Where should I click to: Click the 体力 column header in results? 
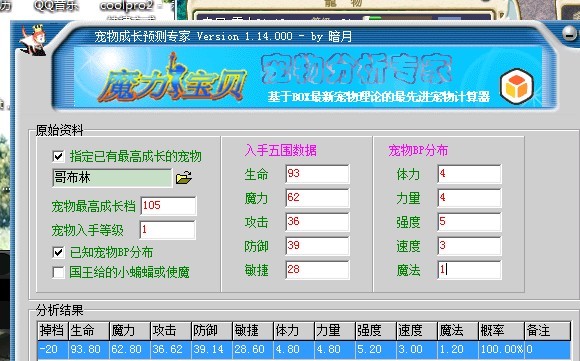point(294,331)
